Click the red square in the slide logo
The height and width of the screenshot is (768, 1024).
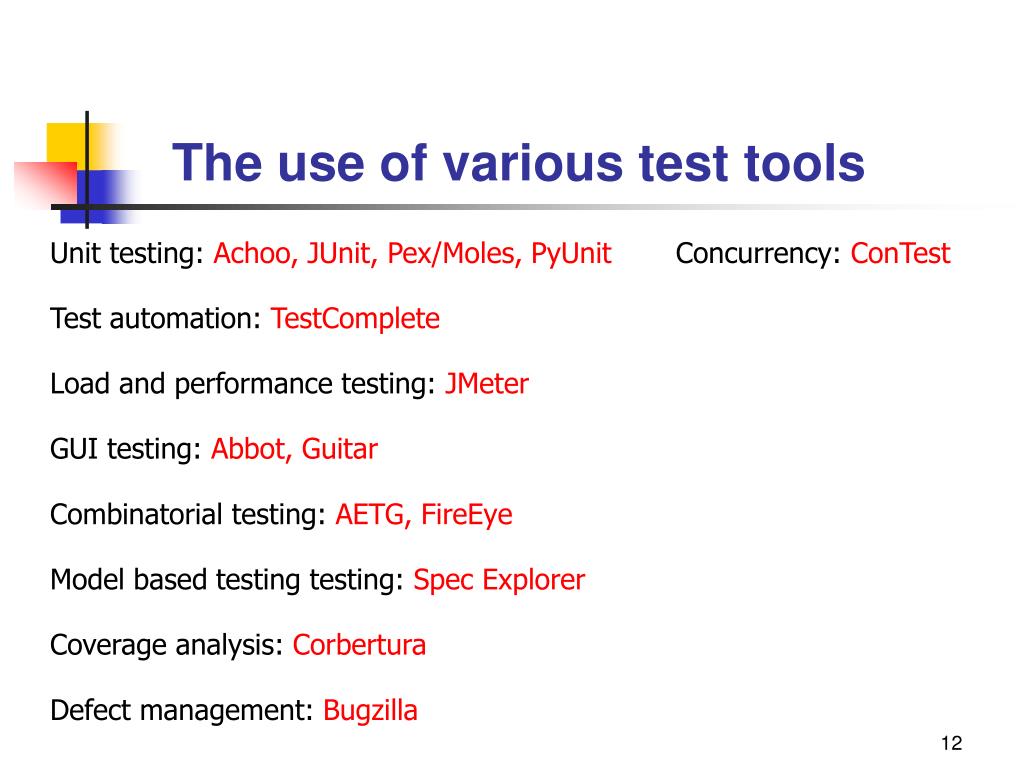[46, 184]
